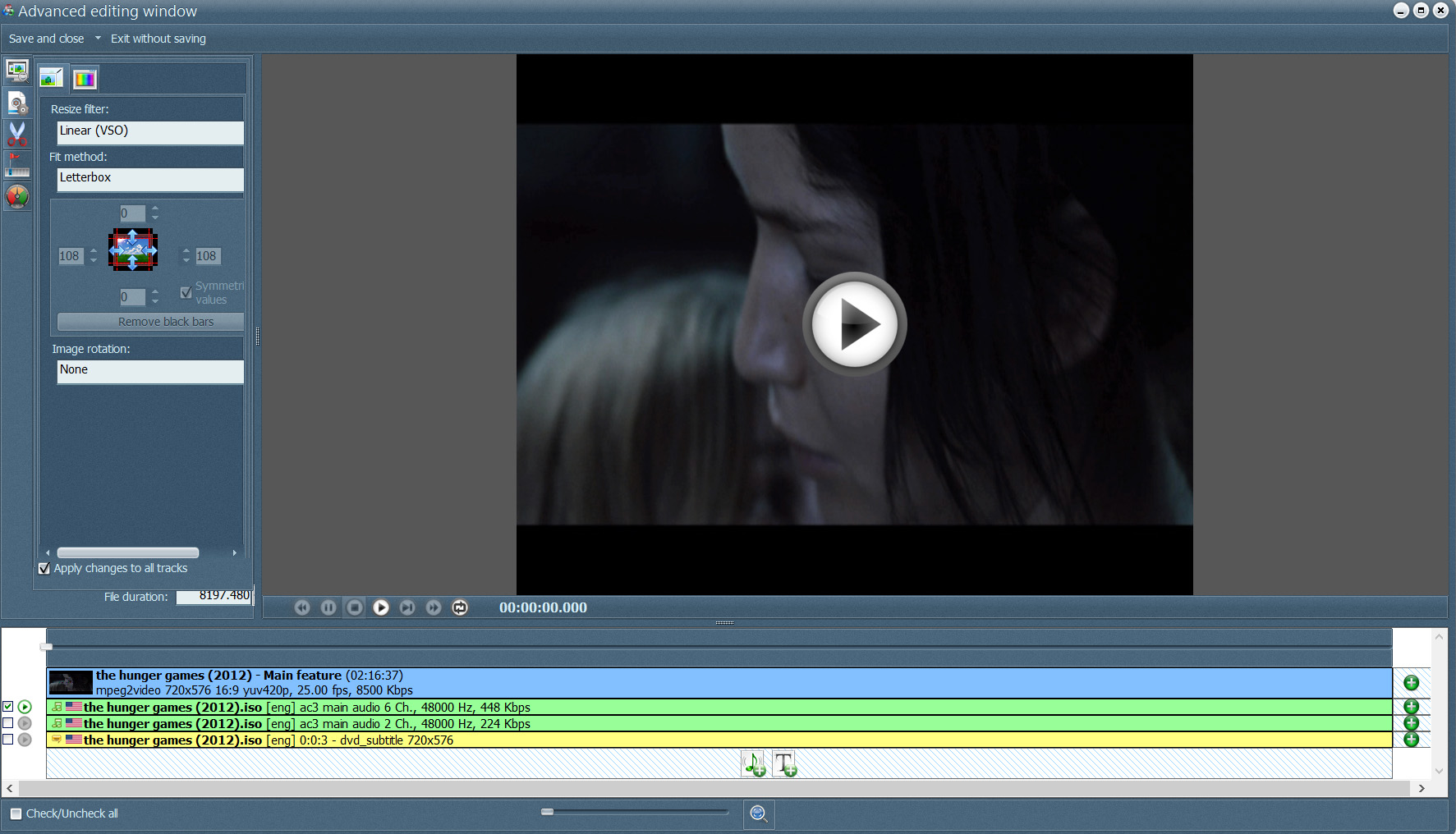1456x834 pixels.
Task: Select the Main feature video track row
Action: (x=719, y=683)
